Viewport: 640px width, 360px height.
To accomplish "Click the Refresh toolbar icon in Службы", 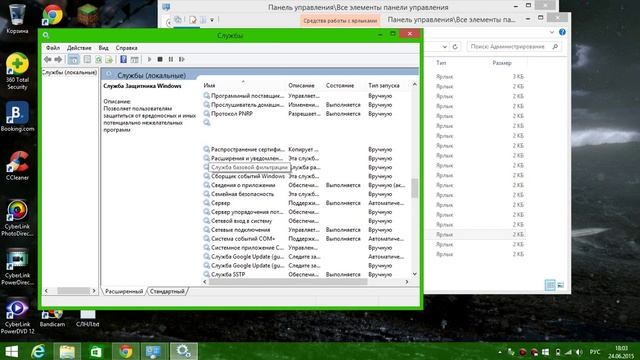I will [98, 60].
